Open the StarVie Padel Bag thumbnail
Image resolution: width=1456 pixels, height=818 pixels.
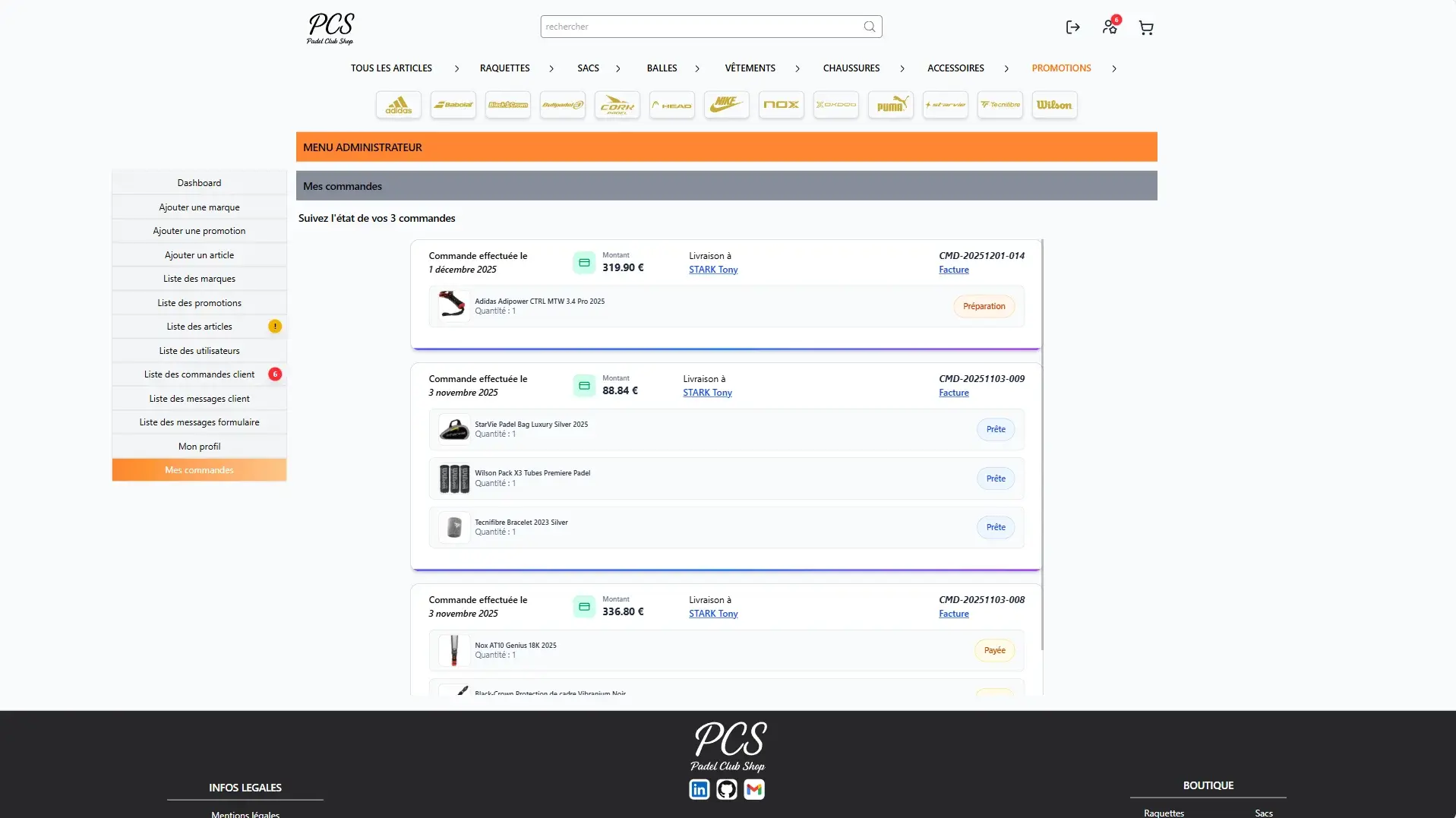pos(454,429)
